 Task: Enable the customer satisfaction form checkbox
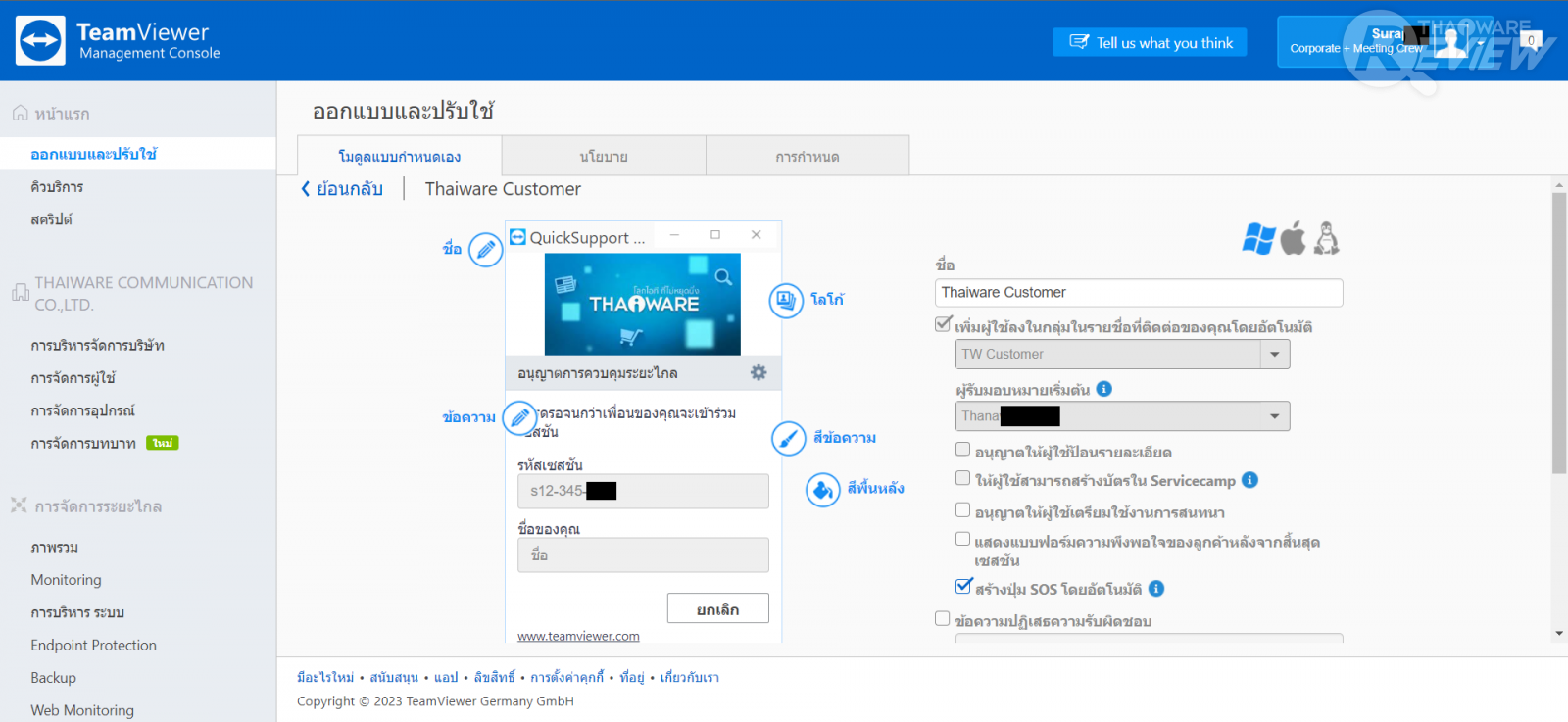[x=962, y=539]
